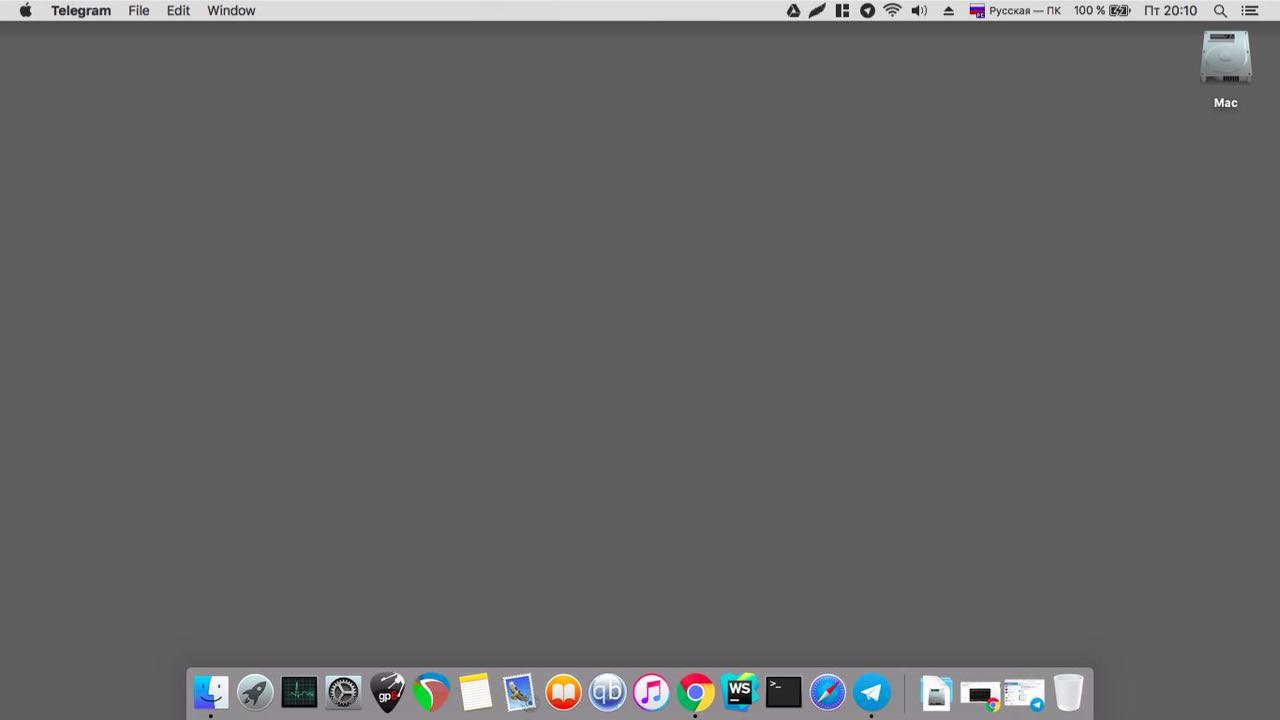Click the eject icon in menu bar
Viewport: 1280px width, 720px height.
tap(948, 11)
